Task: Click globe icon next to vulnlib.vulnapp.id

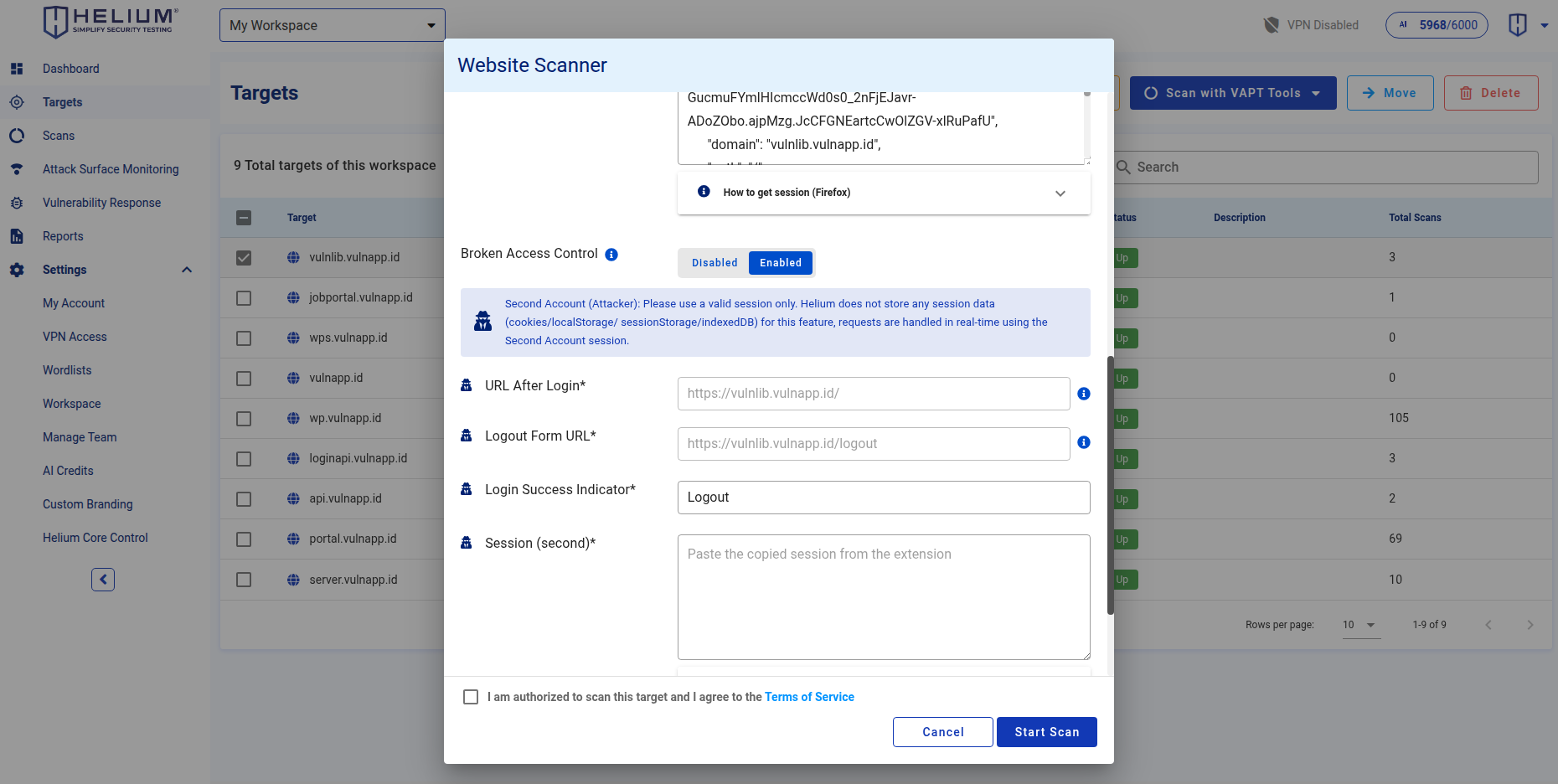Action: pos(293,257)
